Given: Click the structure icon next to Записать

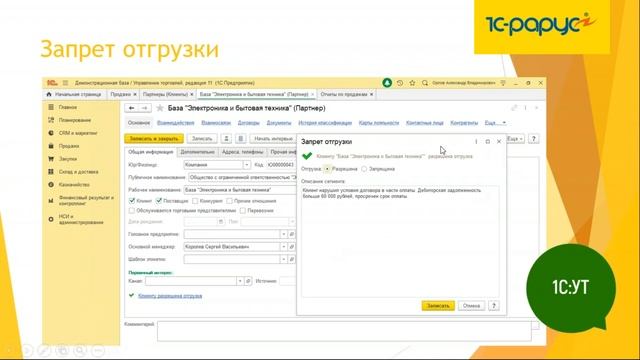Looking at the screenshot, I should [x=226, y=139].
